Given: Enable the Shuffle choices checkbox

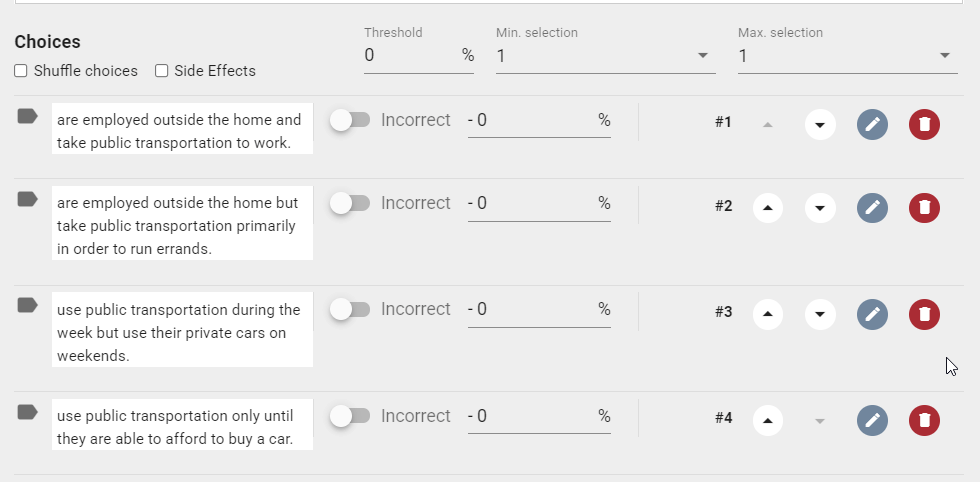Looking at the screenshot, I should click(x=21, y=71).
